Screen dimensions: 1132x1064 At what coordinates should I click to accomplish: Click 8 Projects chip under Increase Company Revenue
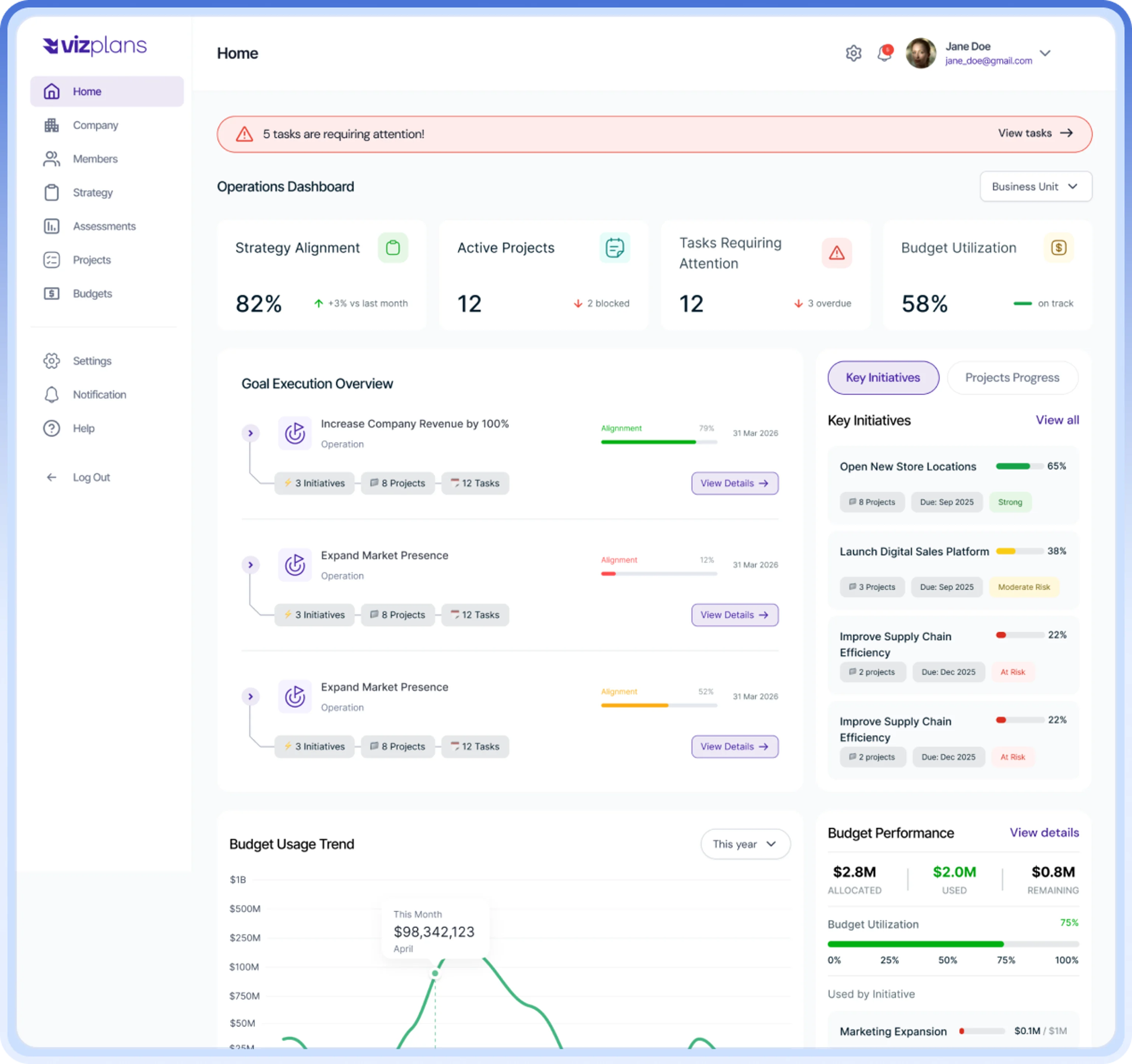coord(398,483)
